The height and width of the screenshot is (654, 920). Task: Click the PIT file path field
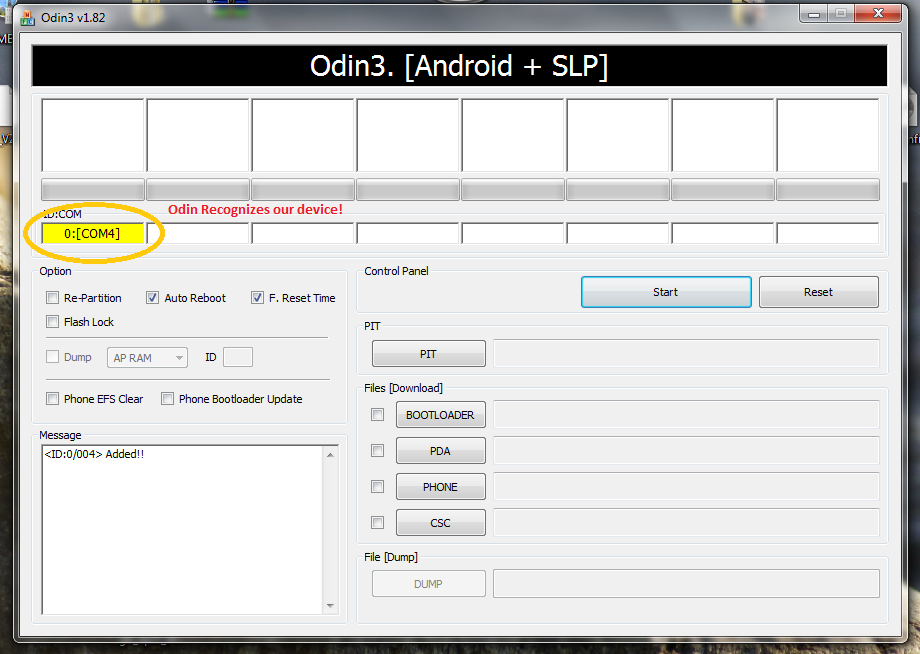tap(686, 354)
